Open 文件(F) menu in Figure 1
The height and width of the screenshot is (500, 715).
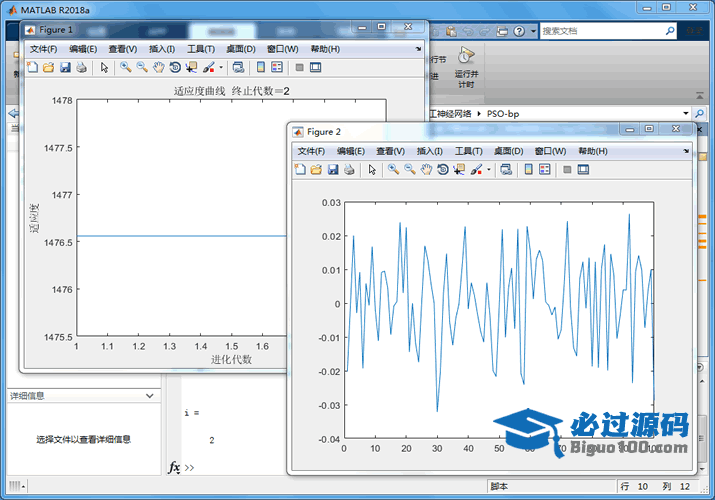(44, 49)
